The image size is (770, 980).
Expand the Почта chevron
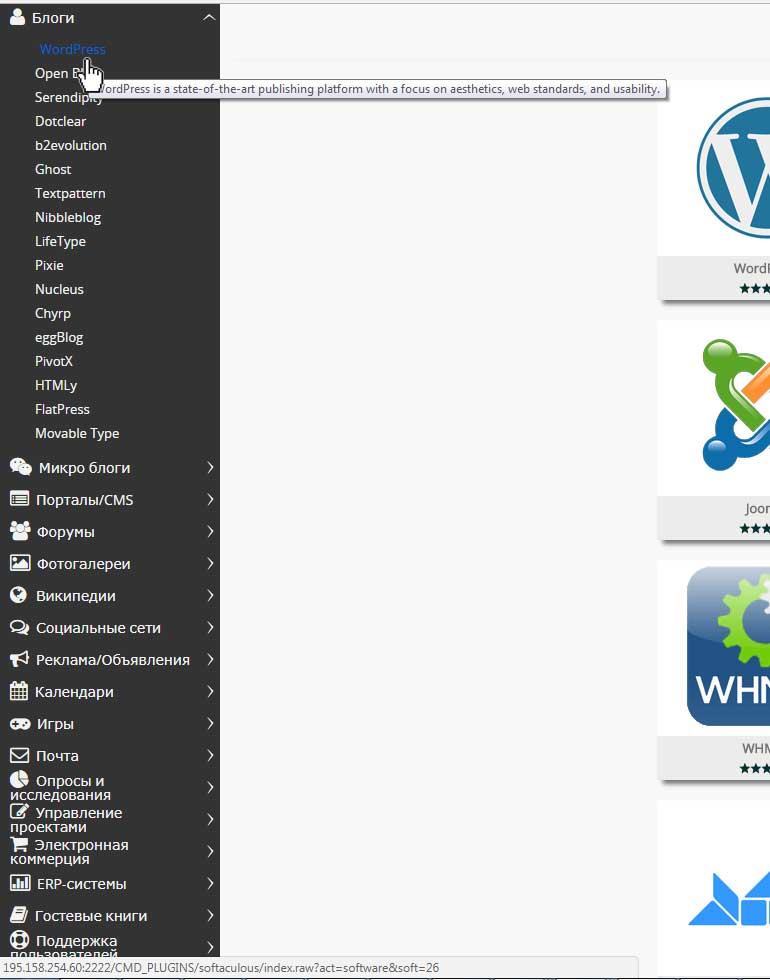tap(210, 756)
